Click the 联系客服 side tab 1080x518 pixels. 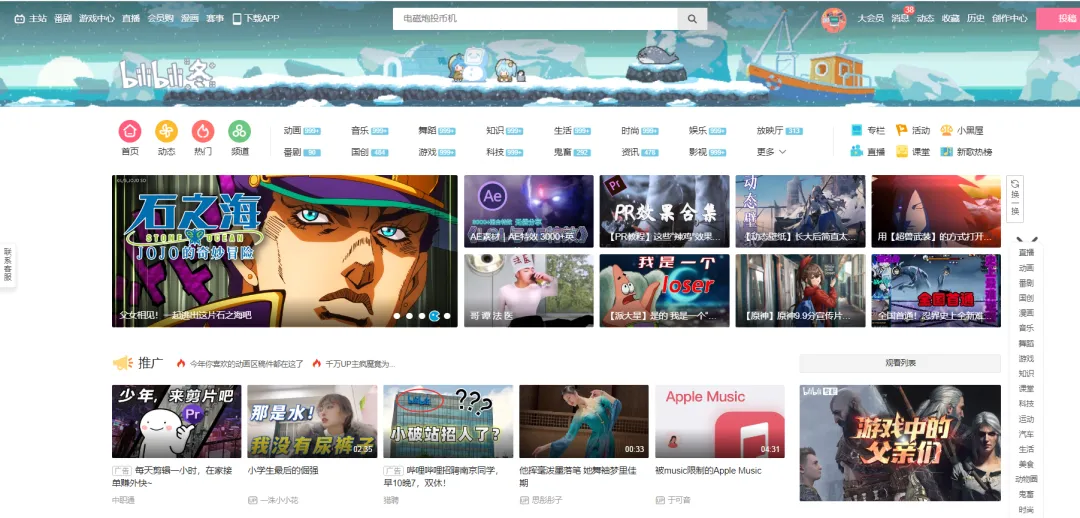[8, 265]
